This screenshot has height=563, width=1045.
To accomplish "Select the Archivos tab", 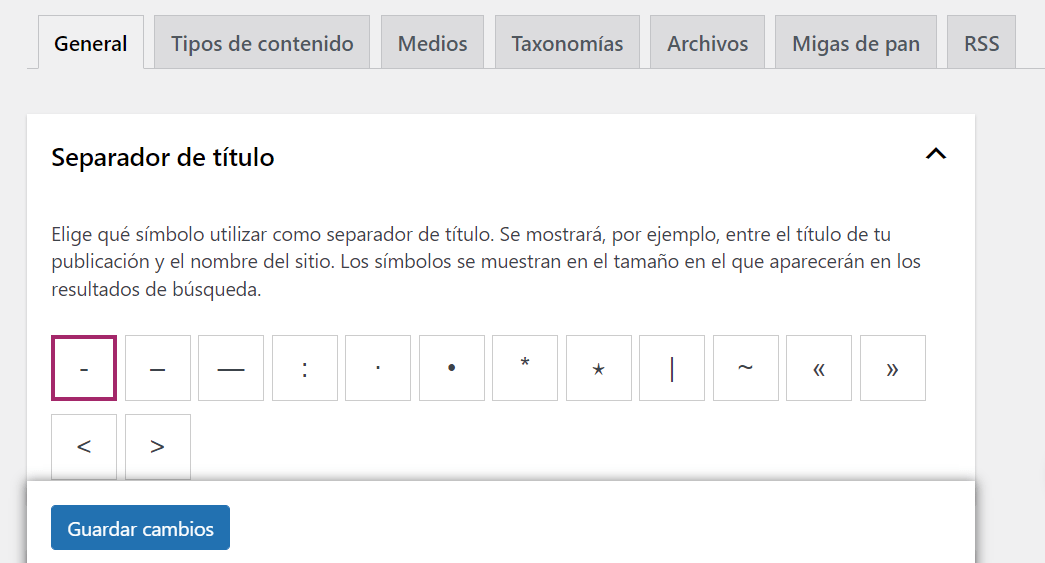I will click(707, 43).
